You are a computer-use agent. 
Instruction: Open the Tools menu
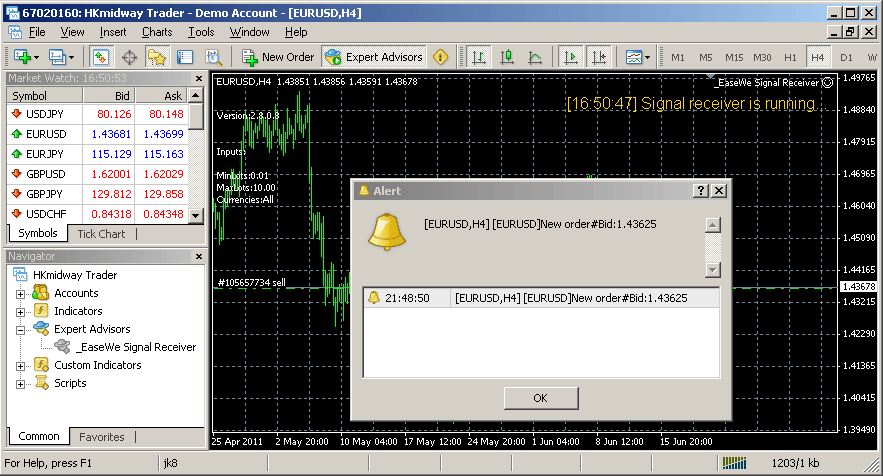pyautogui.click(x=201, y=32)
